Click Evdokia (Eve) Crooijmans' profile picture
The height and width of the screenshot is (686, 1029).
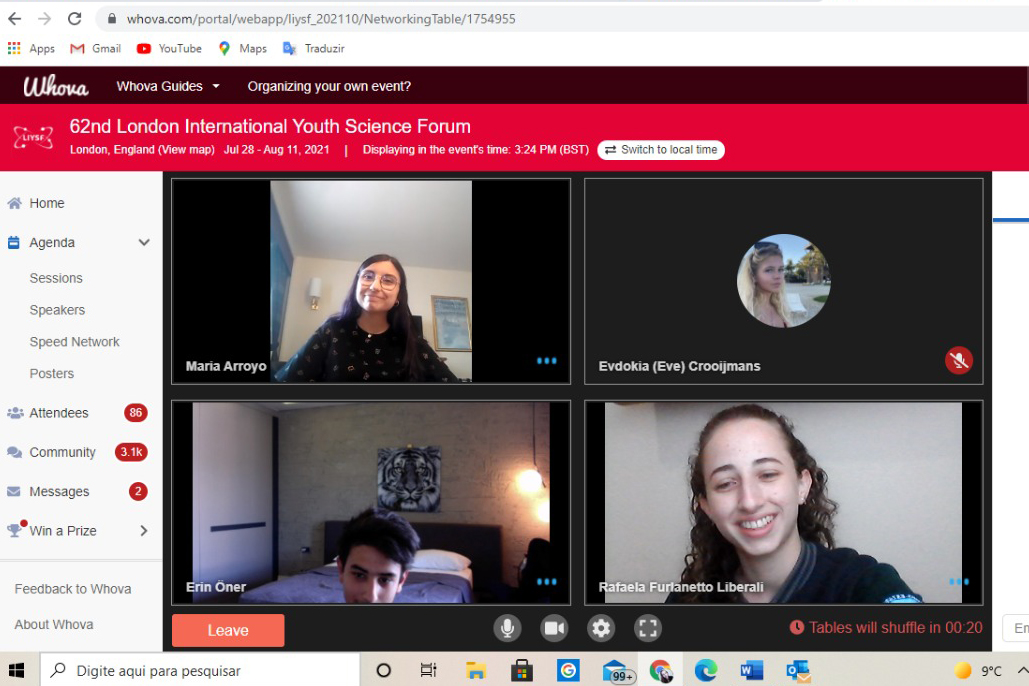(x=784, y=280)
